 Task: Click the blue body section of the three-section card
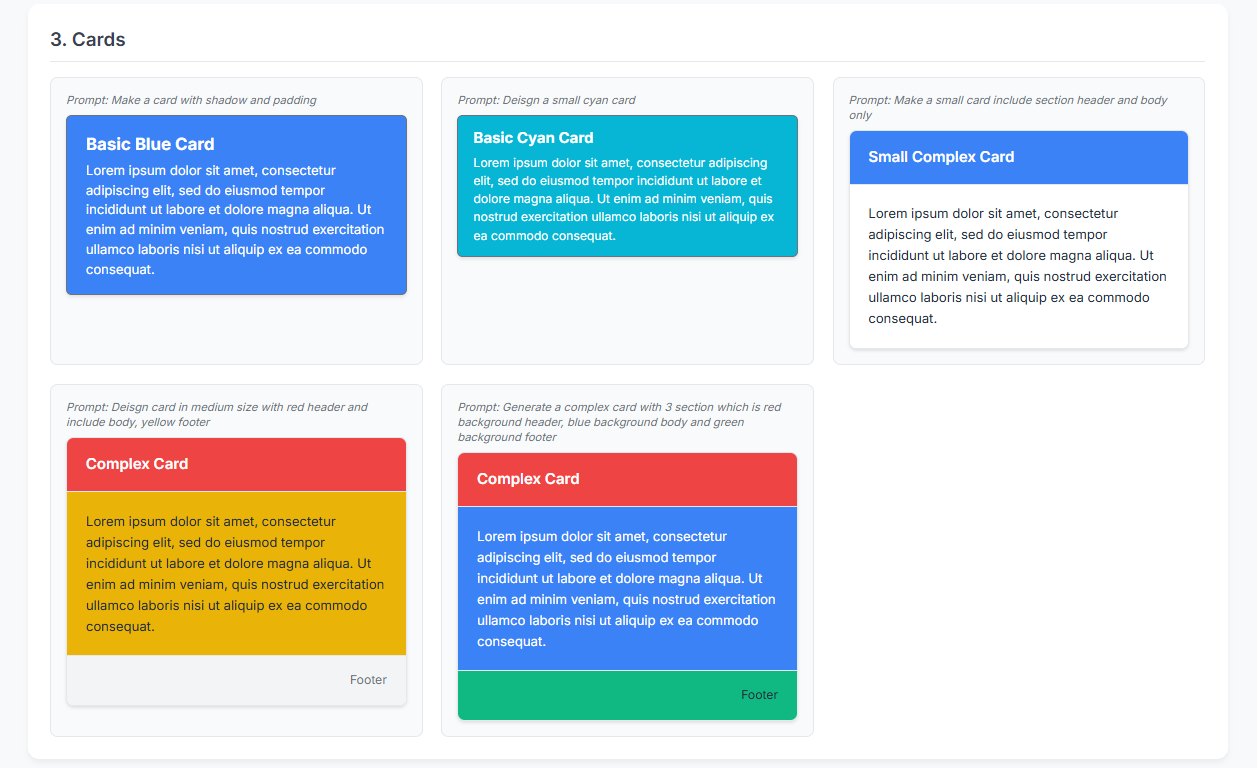tap(627, 589)
